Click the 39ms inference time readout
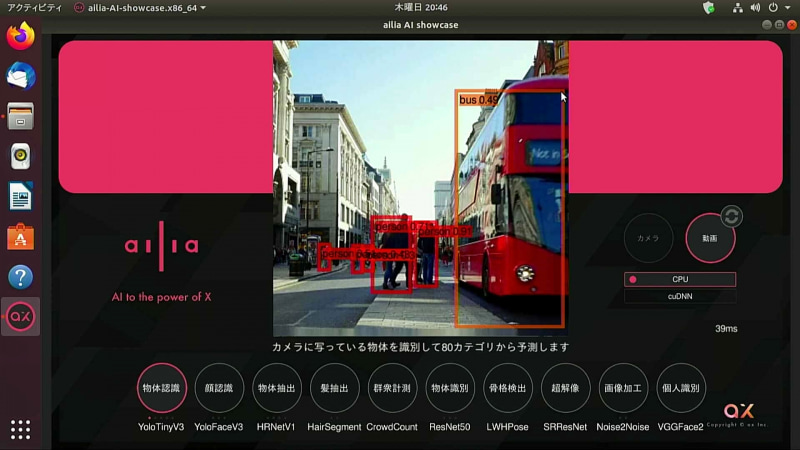800x450 pixels. coord(726,329)
